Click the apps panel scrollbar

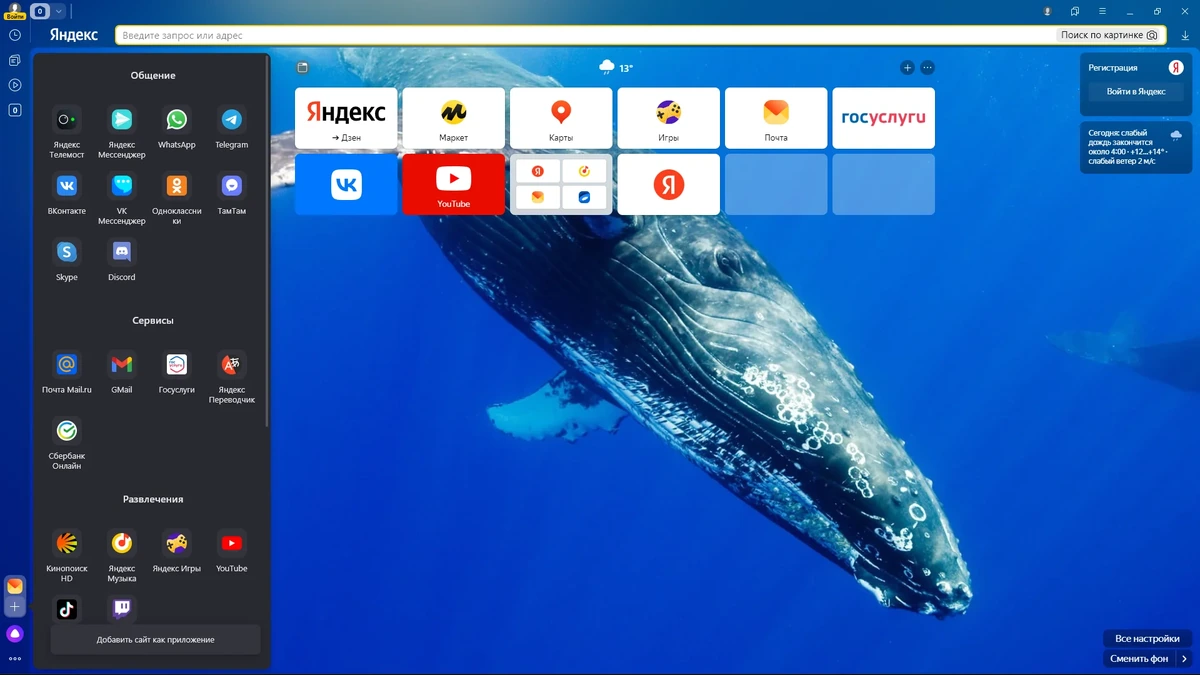[267, 242]
